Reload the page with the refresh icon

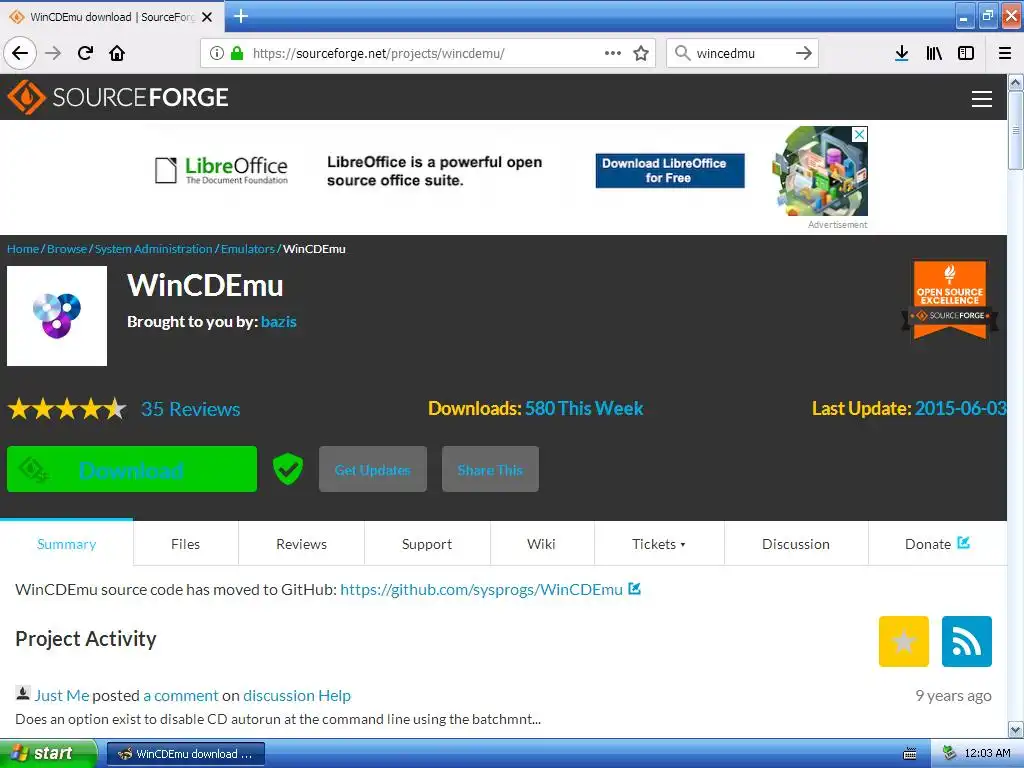pyautogui.click(x=86, y=53)
